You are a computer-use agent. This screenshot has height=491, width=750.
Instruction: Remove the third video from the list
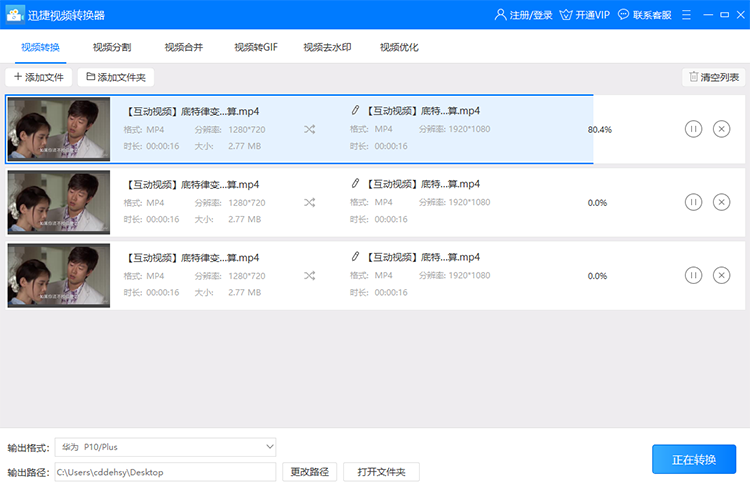tap(721, 275)
